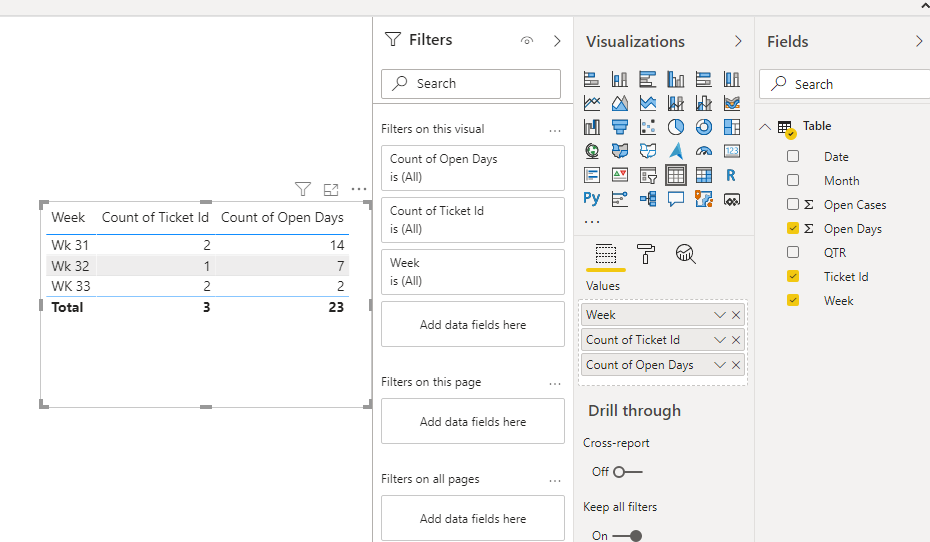Select the ArcGIS Maps visual
Screen dimensions: 930x542
tap(703, 199)
